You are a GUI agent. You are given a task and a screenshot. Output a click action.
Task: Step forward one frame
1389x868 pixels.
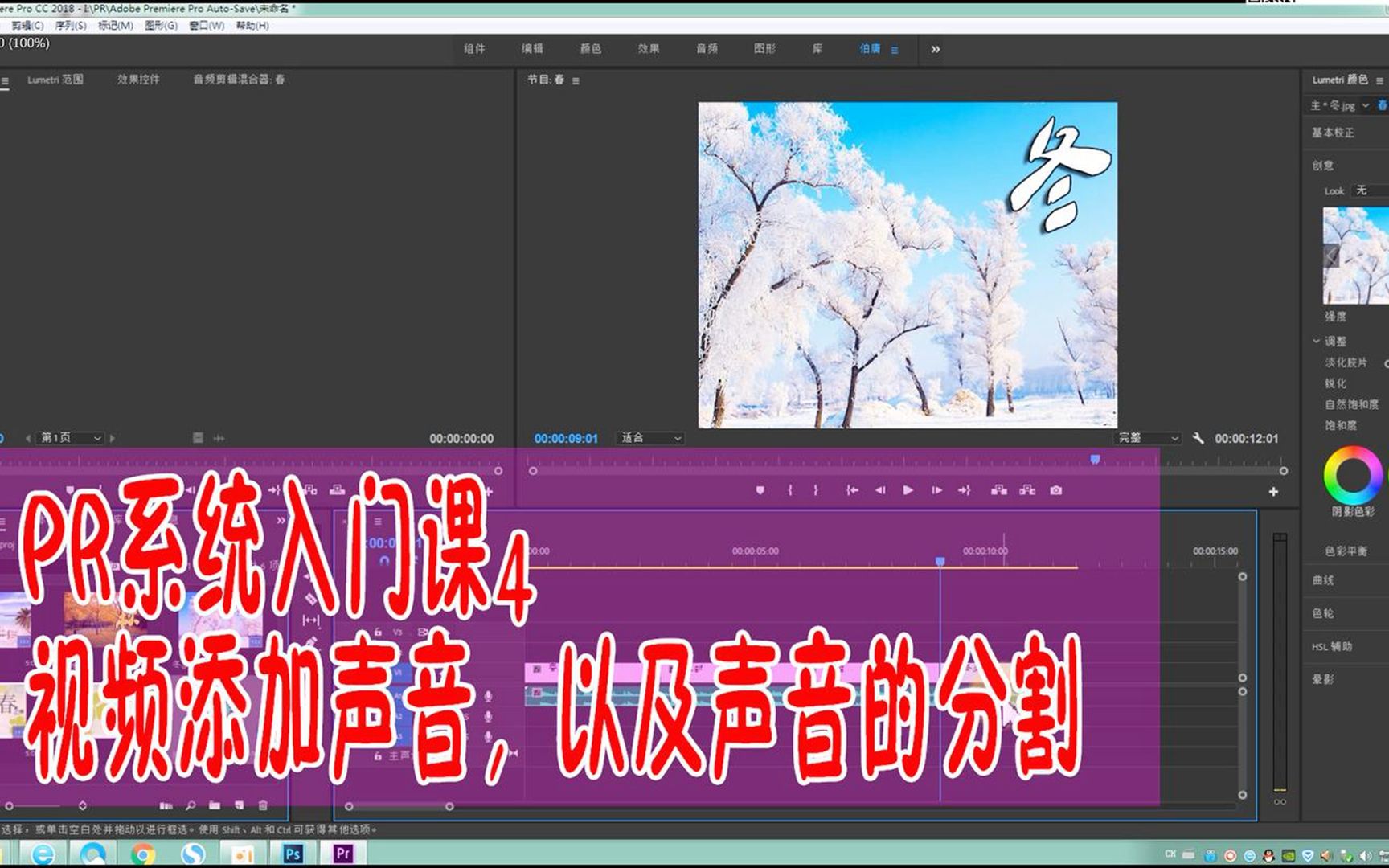(936, 490)
